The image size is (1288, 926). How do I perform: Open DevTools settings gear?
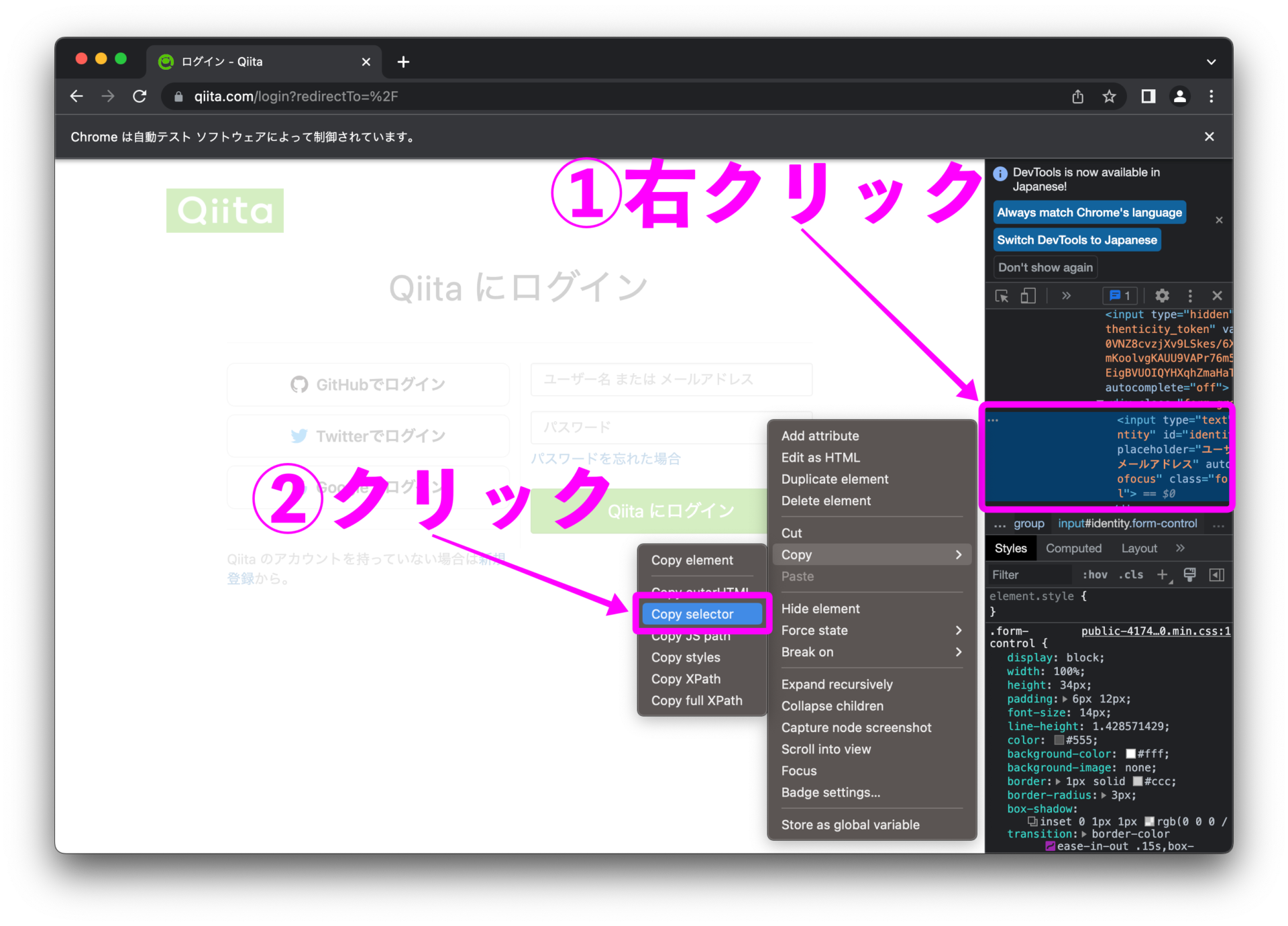tap(1163, 296)
